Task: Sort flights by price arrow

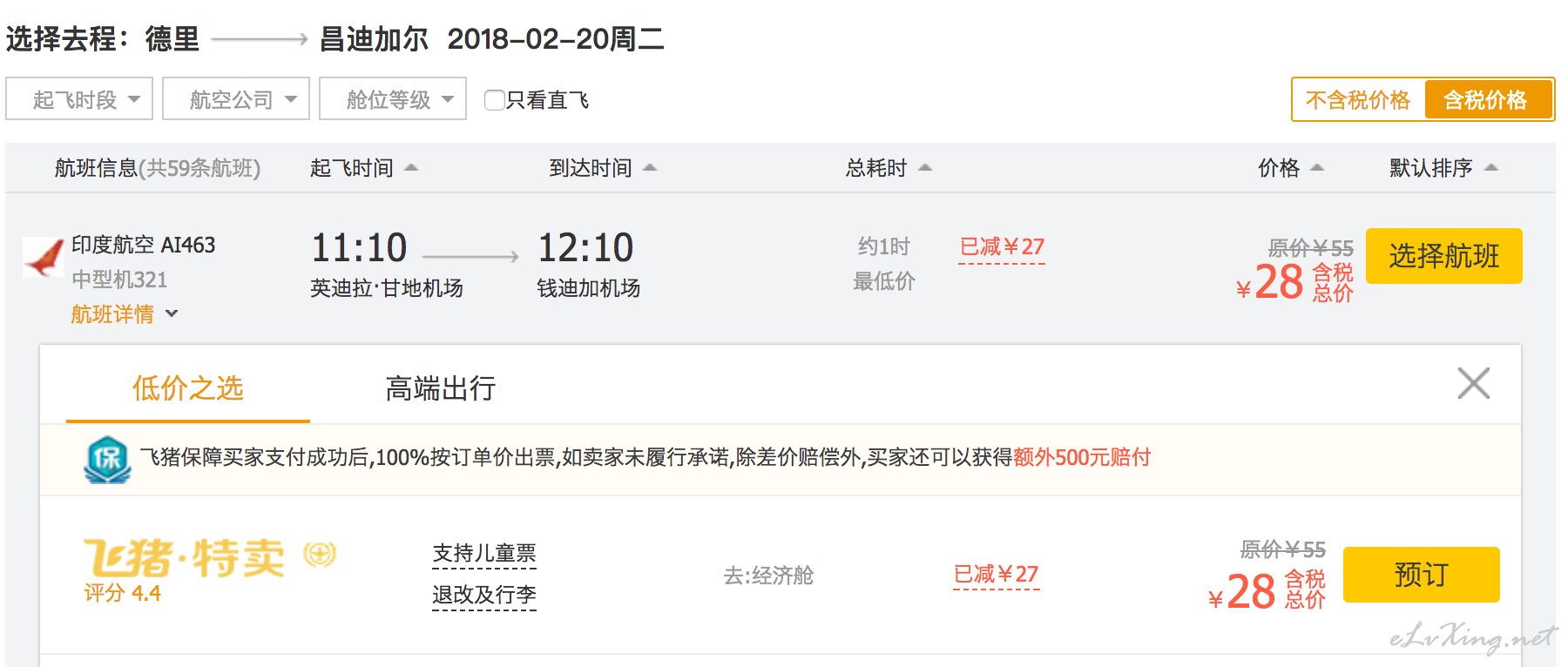Action: coord(1317,167)
